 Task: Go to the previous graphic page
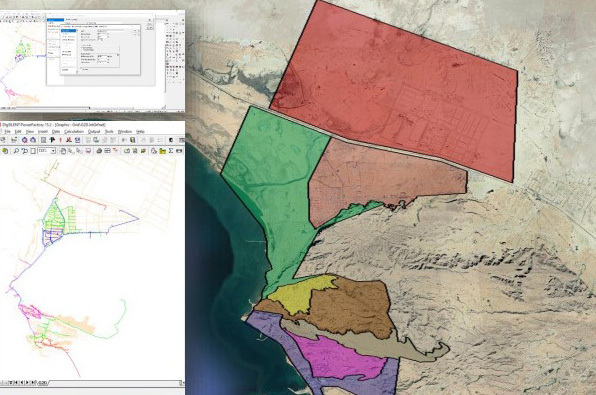(x=22, y=382)
